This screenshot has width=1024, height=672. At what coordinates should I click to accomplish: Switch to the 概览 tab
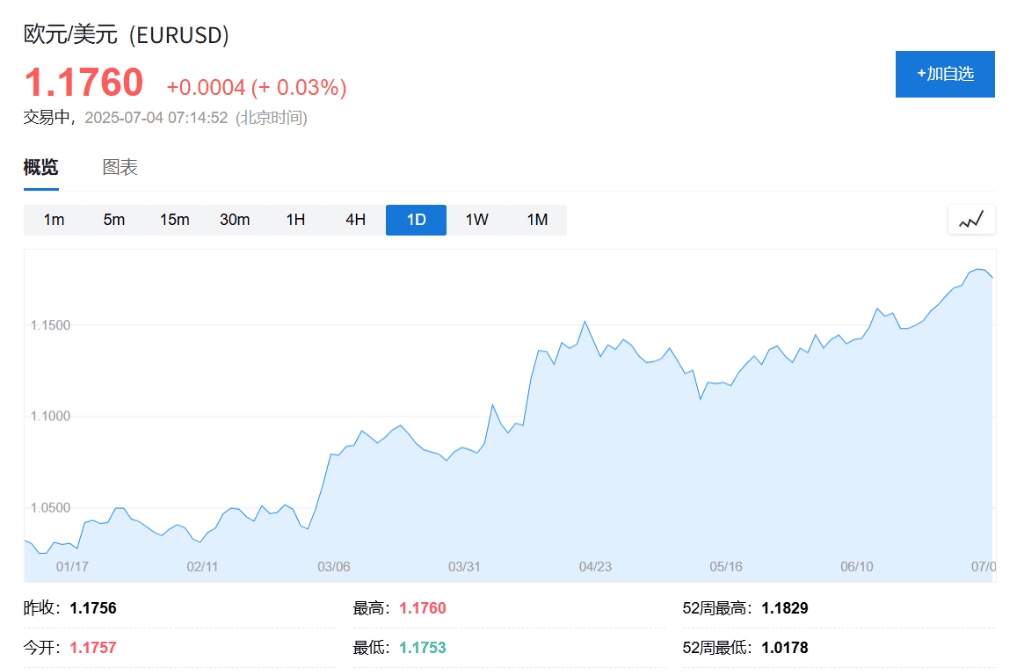(x=41, y=168)
